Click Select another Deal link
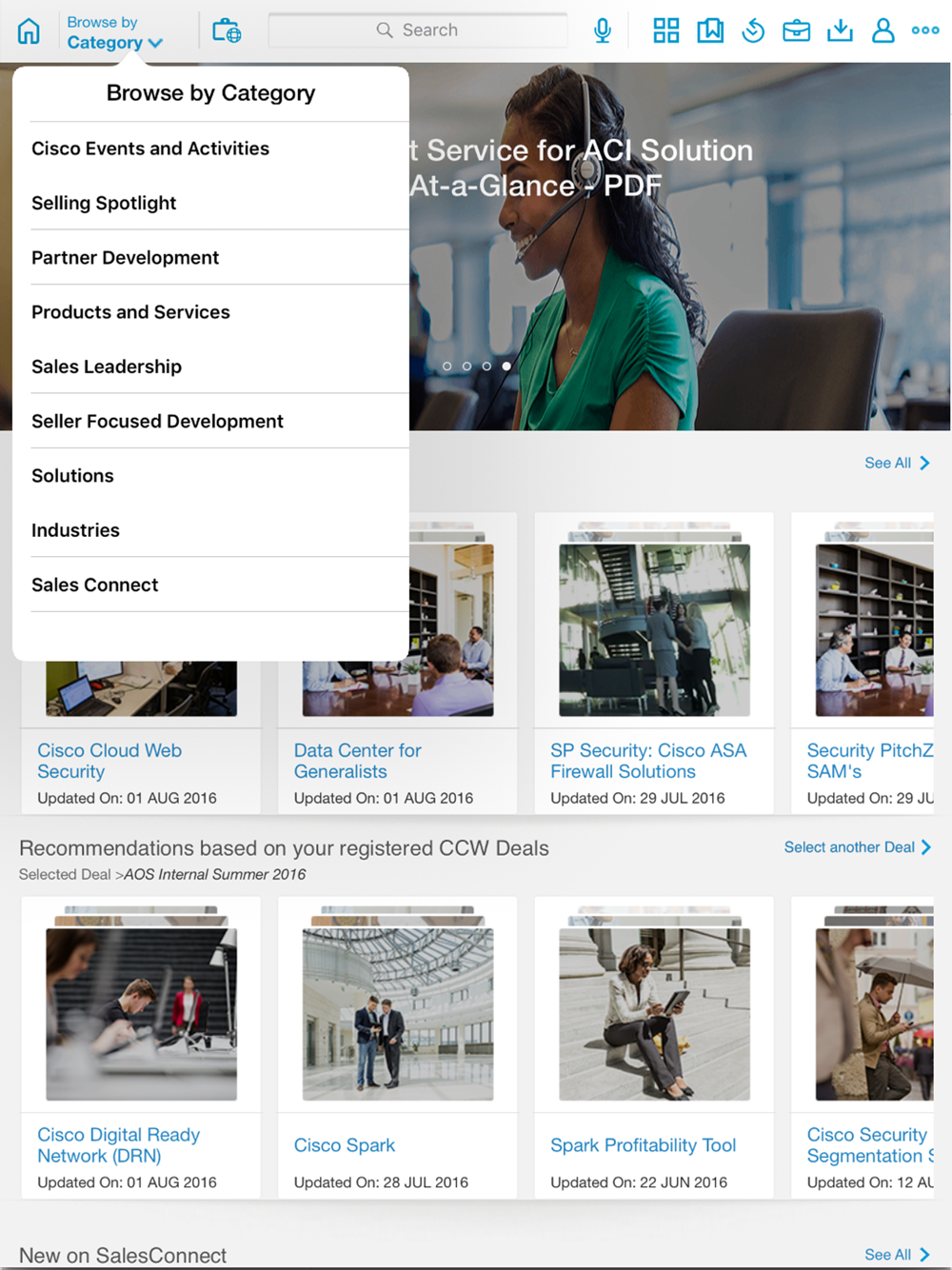 pos(858,847)
